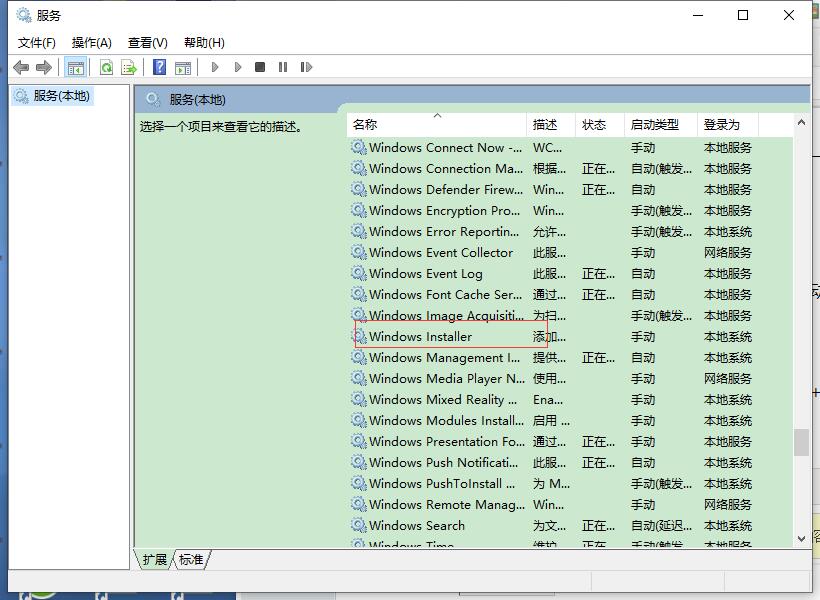This screenshot has height=600, width=820.
Task: Click the start service play icon
Action: (x=214, y=67)
